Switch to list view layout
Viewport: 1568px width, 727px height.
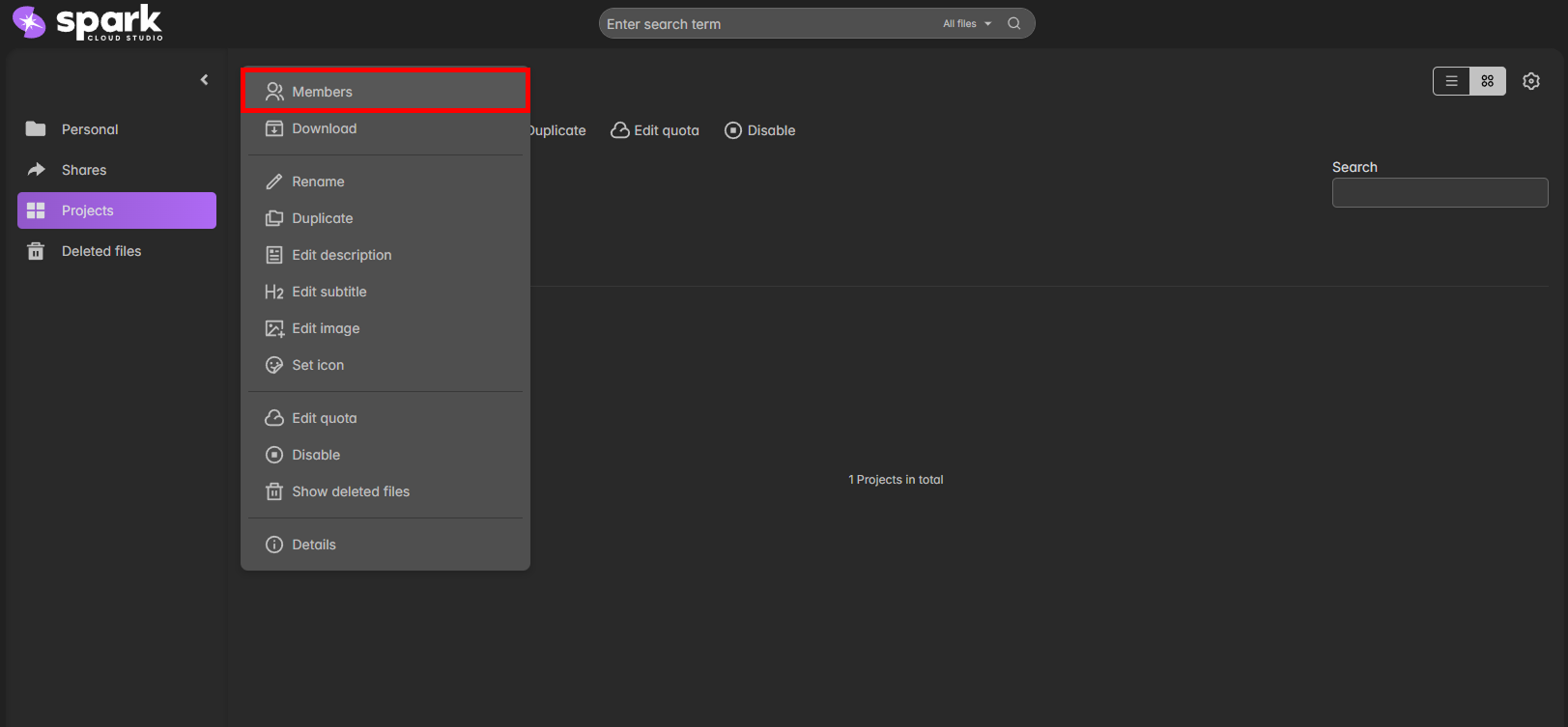coord(1451,81)
